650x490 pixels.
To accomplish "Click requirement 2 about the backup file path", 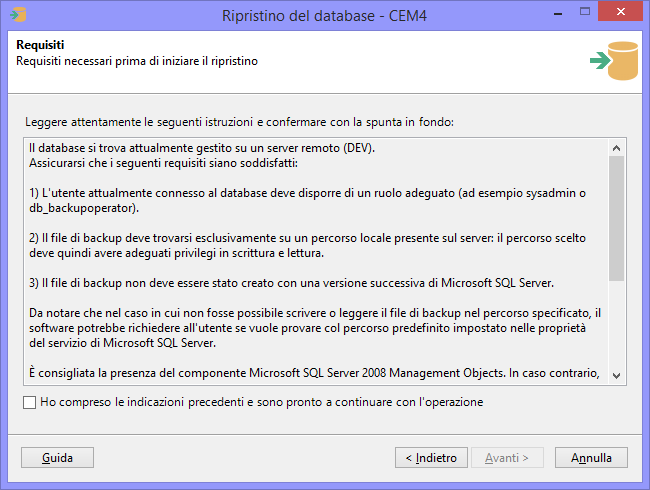I will [x=300, y=247].
